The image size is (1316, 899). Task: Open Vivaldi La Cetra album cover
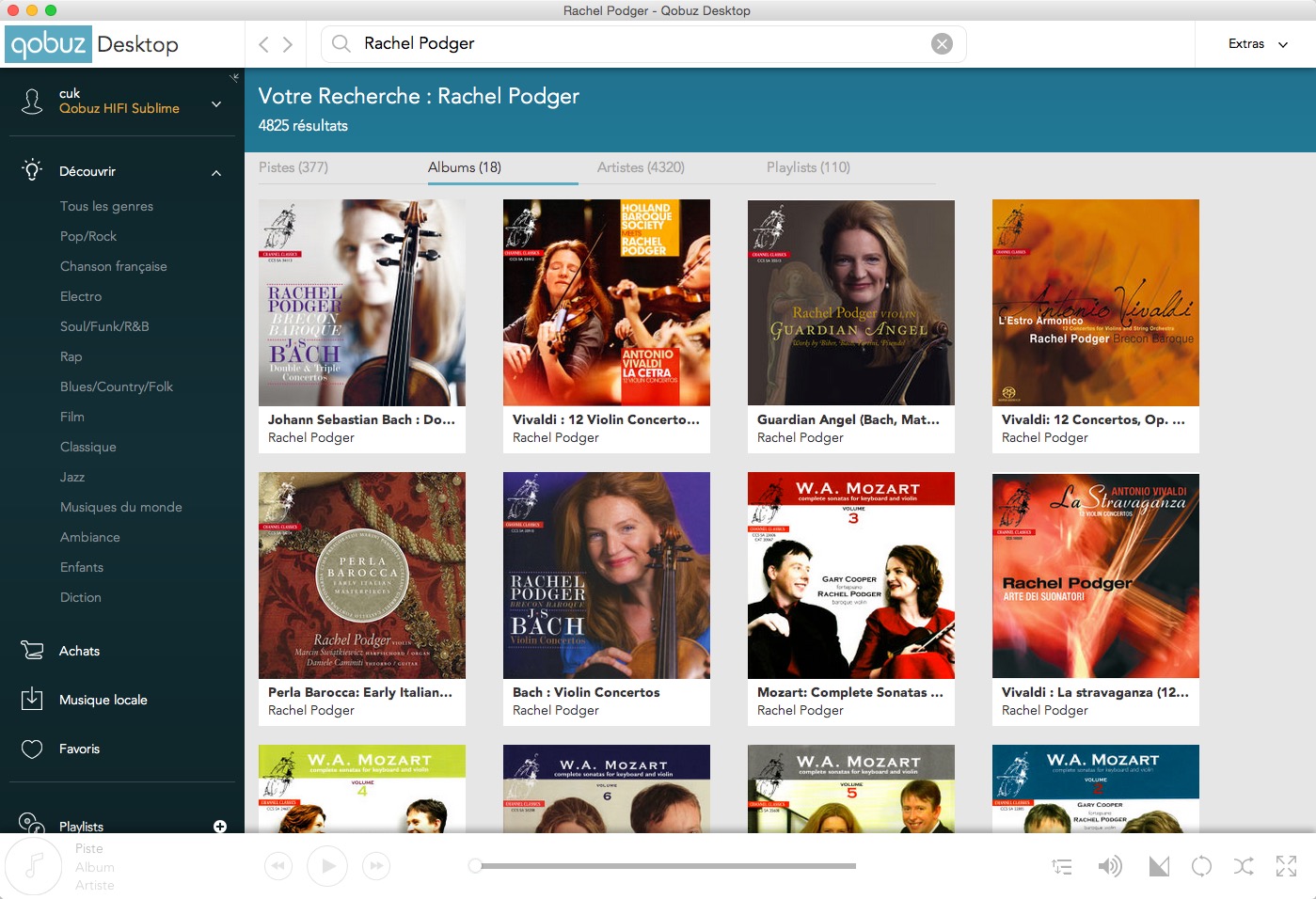pos(607,303)
